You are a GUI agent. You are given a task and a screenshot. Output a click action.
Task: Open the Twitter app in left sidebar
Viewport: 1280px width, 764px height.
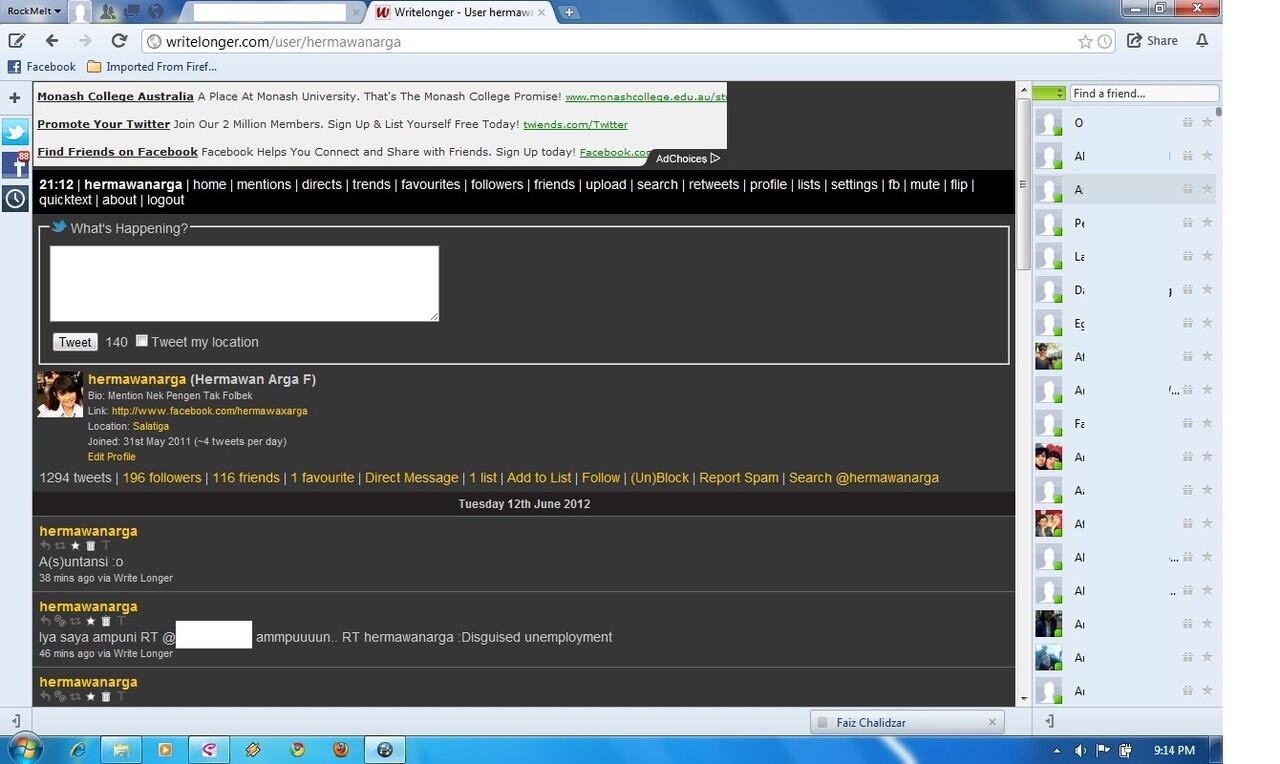click(15, 132)
